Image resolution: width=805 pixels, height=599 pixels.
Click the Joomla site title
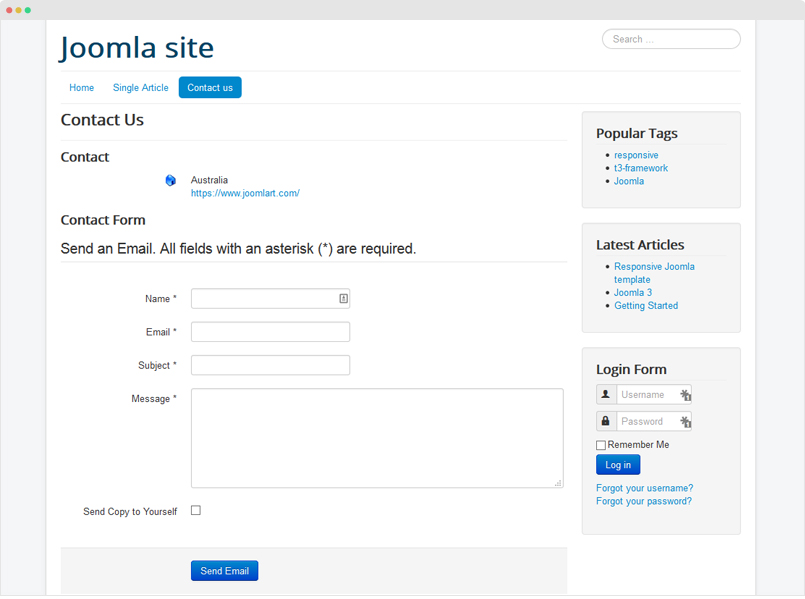click(137, 48)
